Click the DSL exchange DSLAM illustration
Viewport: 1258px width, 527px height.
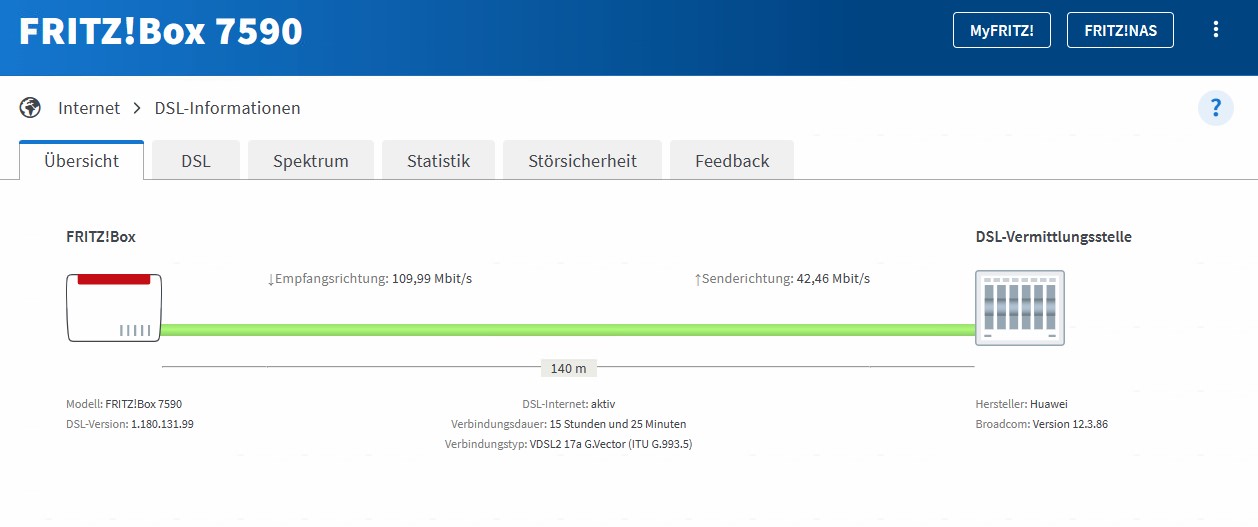(x=1020, y=308)
